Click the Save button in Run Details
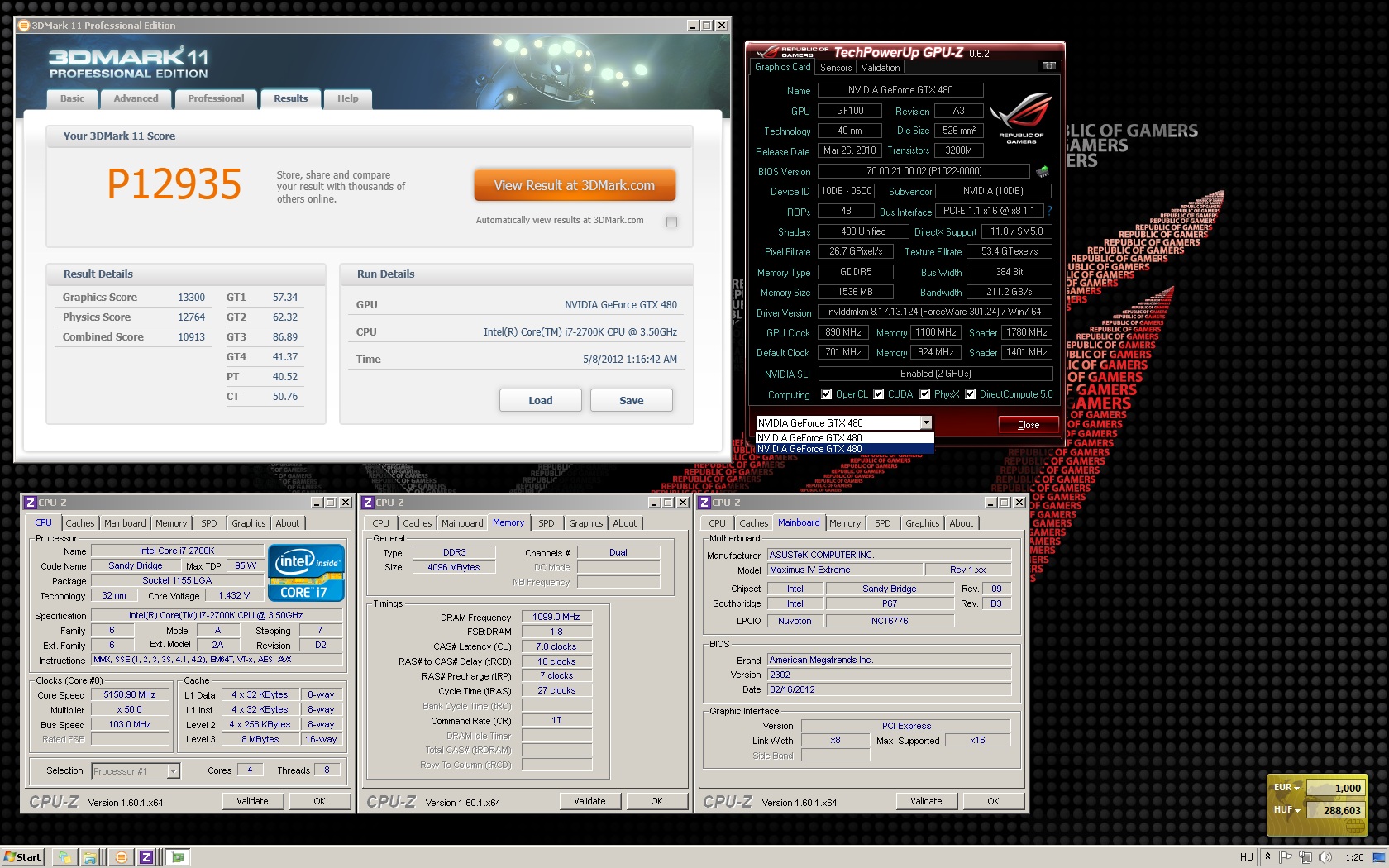Viewport: 1389px width, 868px height. 632,400
